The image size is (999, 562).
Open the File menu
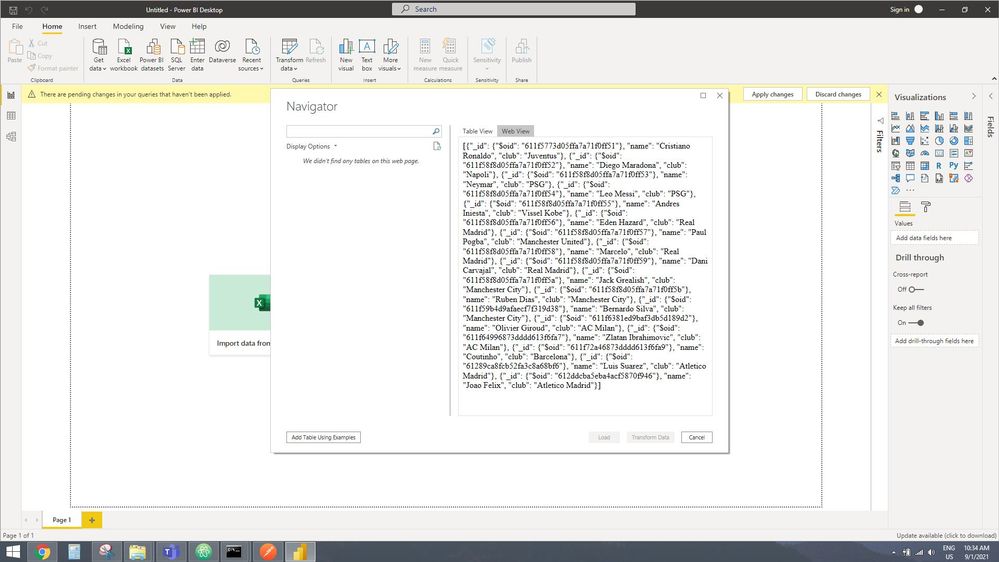pos(17,26)
